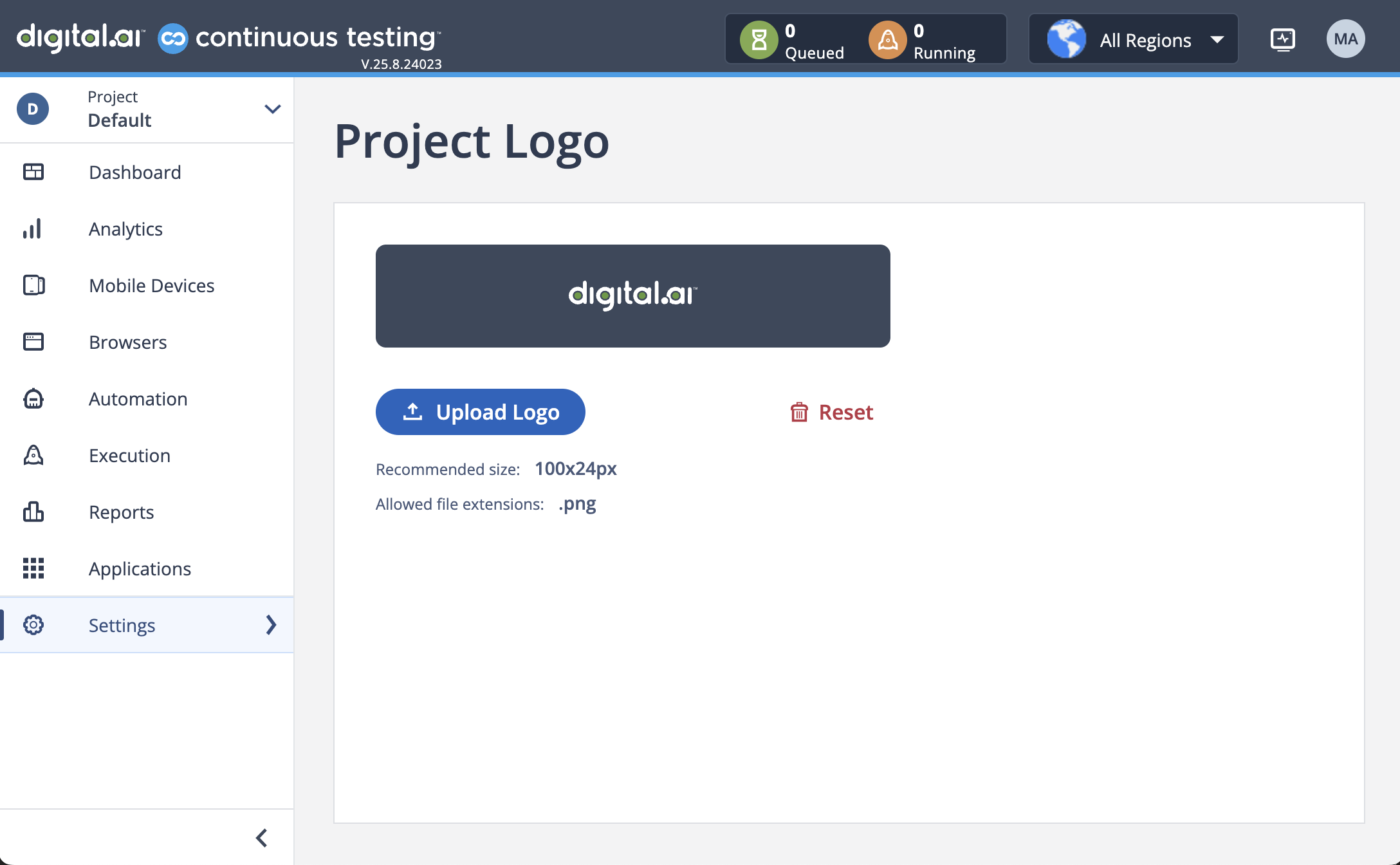Expand the Project Default dropdown chevron

coord(273,109)
